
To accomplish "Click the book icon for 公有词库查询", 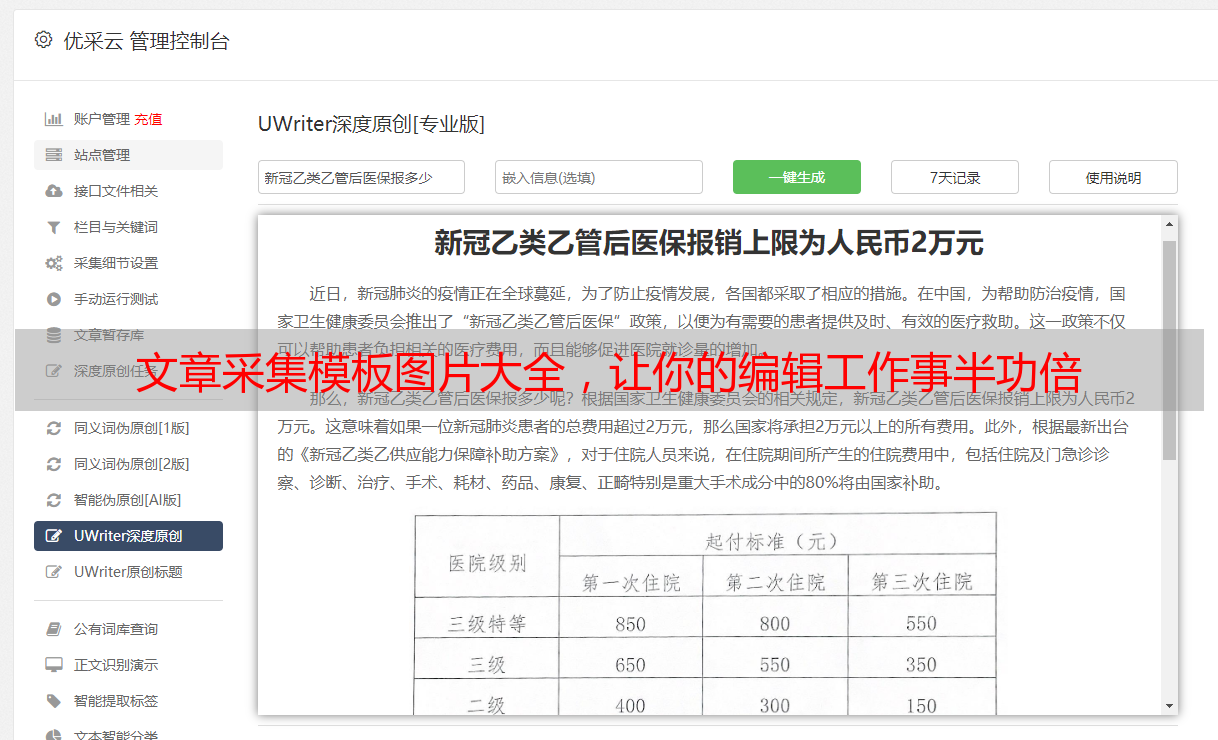I will (x=54, y=629).
